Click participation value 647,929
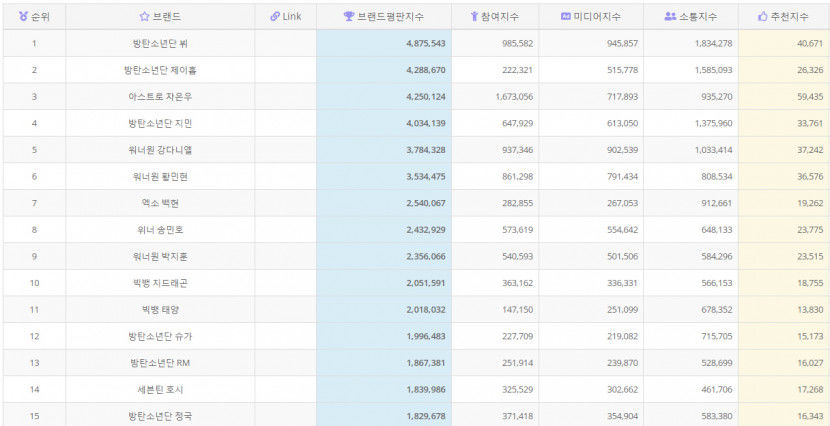The width and height of the screenshot is (830, 426). tap(518, 123)
